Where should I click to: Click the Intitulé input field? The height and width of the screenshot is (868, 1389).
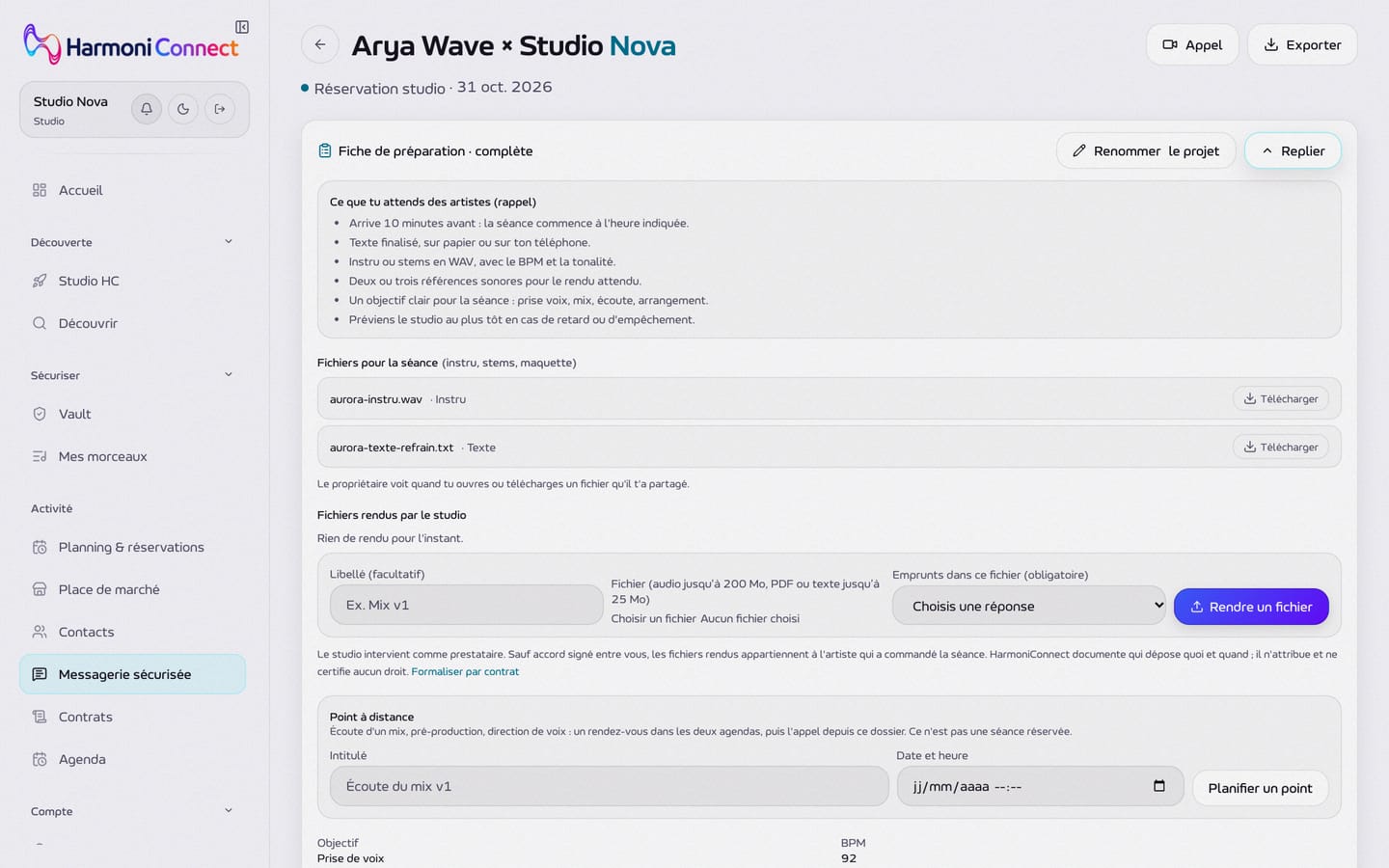[610, 786]
